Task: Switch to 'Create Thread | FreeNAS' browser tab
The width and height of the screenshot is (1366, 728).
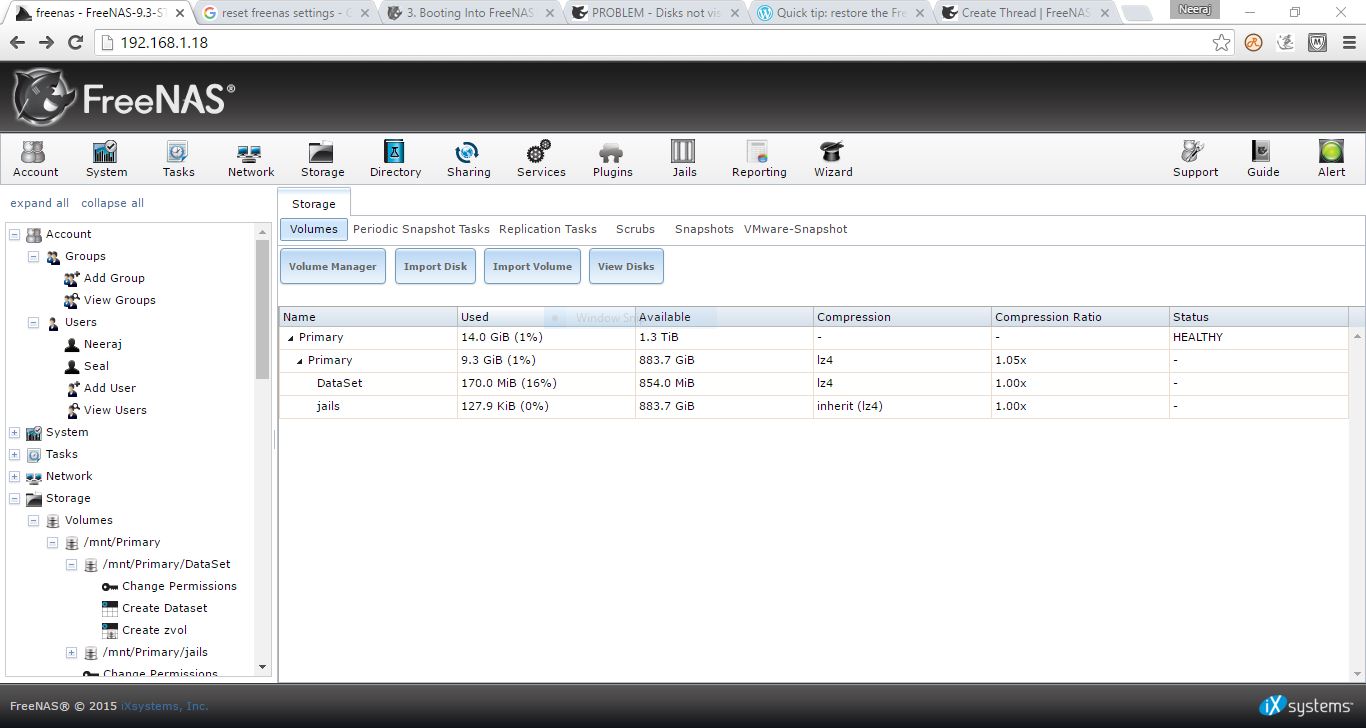Action: pyautogui.click(x=1025, y=13)
